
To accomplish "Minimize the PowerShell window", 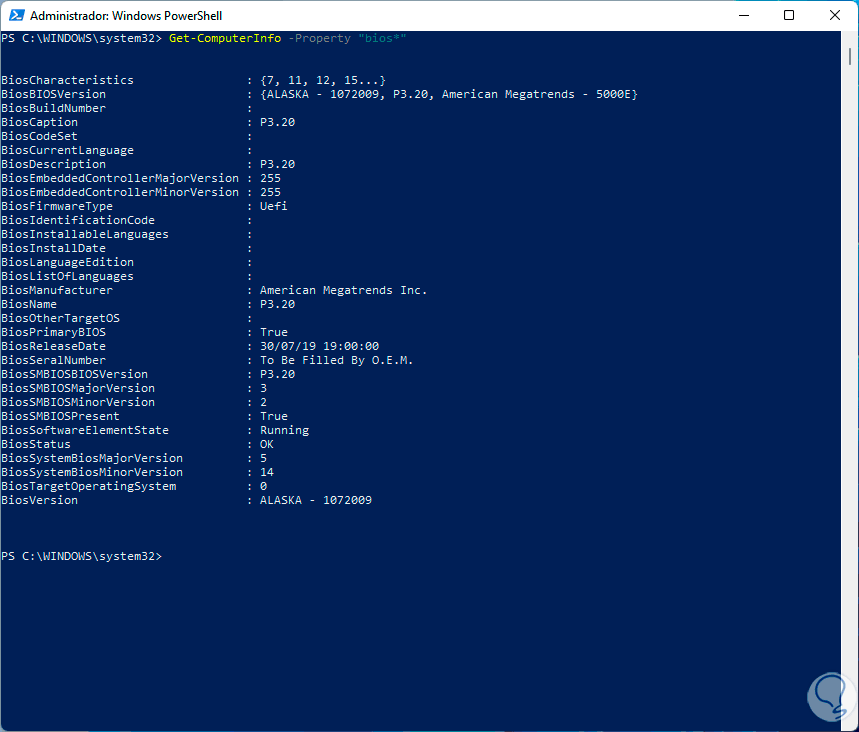I will 744,16.
